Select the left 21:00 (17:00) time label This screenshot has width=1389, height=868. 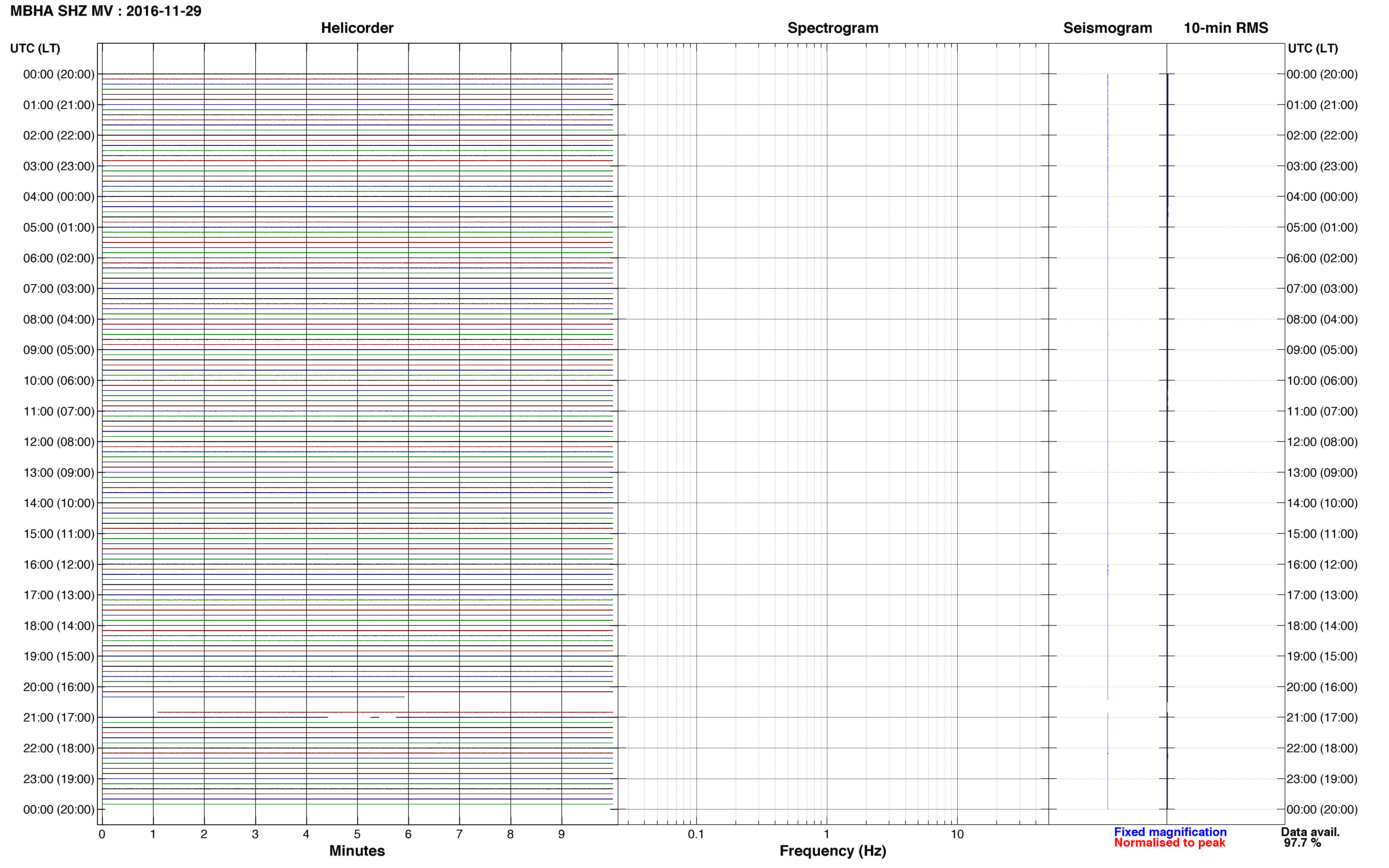(x=59, y=718)
